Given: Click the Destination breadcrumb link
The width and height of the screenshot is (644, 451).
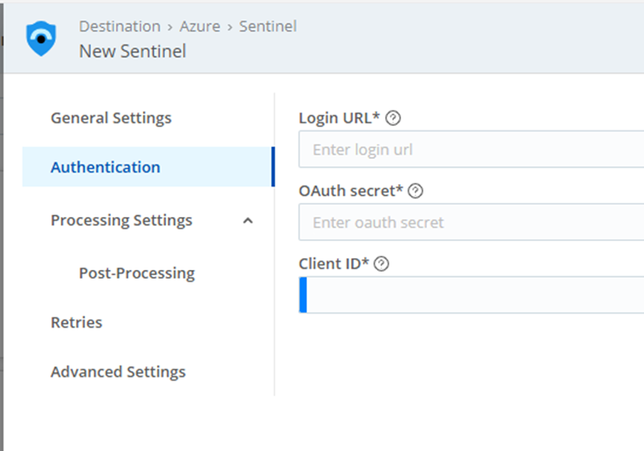Looking at the screenshot, I should coord(120,26).
